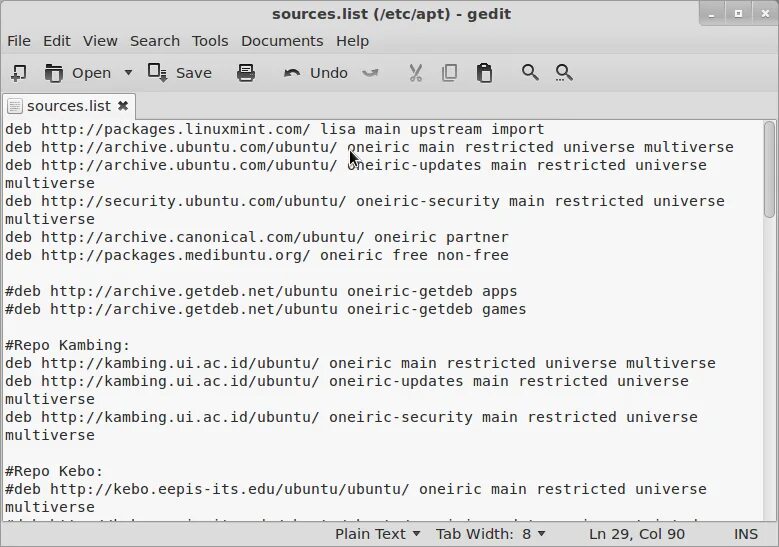Select the sources.list tab
779x547 pixels.
tap(68, 105)
